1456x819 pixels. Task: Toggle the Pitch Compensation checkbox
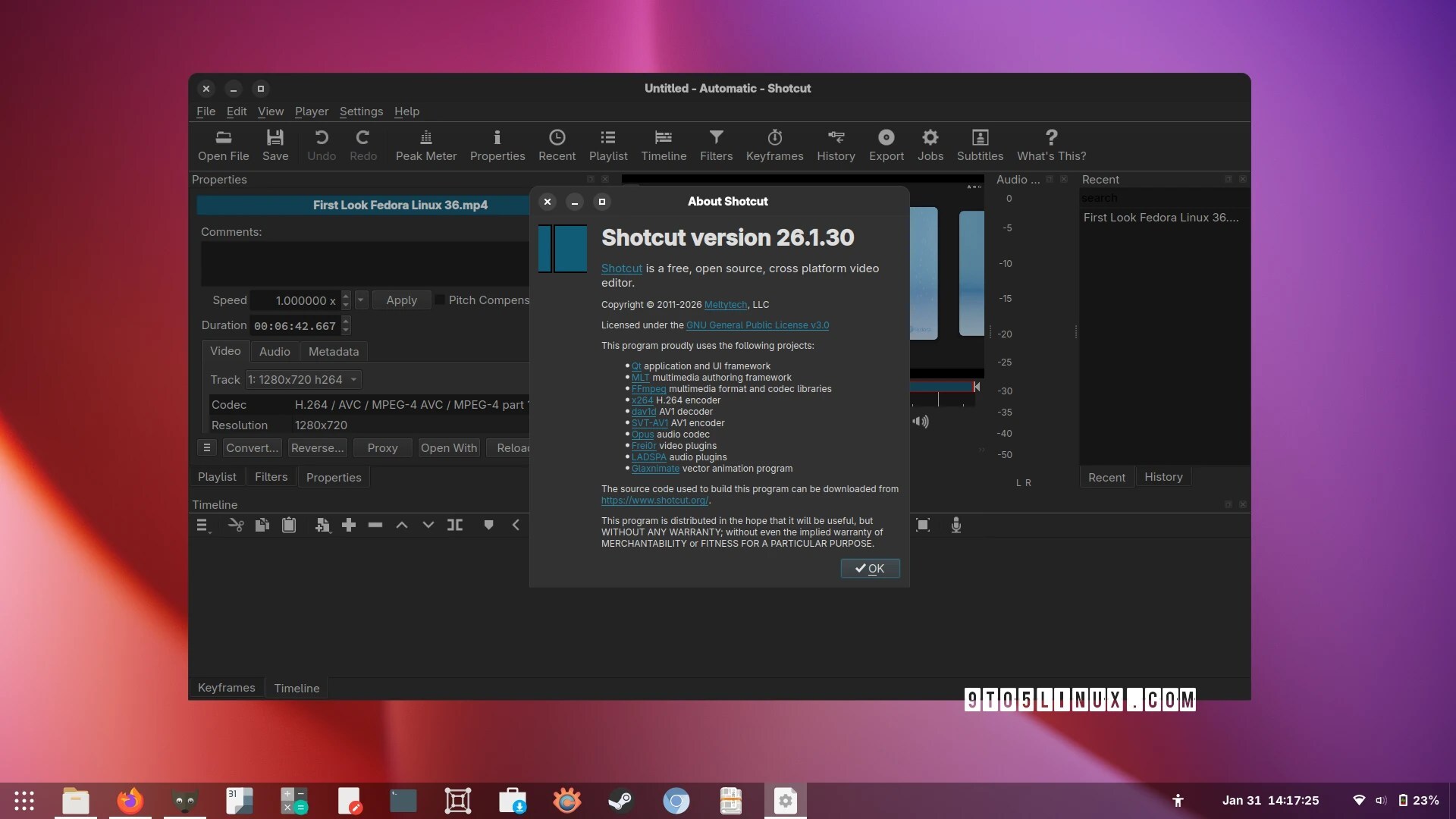(440, 300)
